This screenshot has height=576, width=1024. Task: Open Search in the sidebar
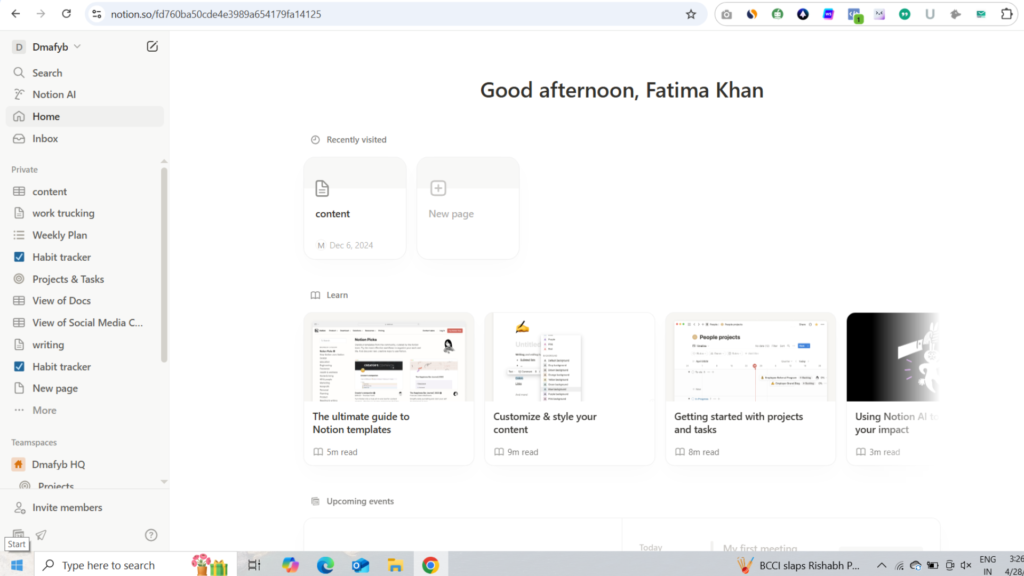coord(47,73)
